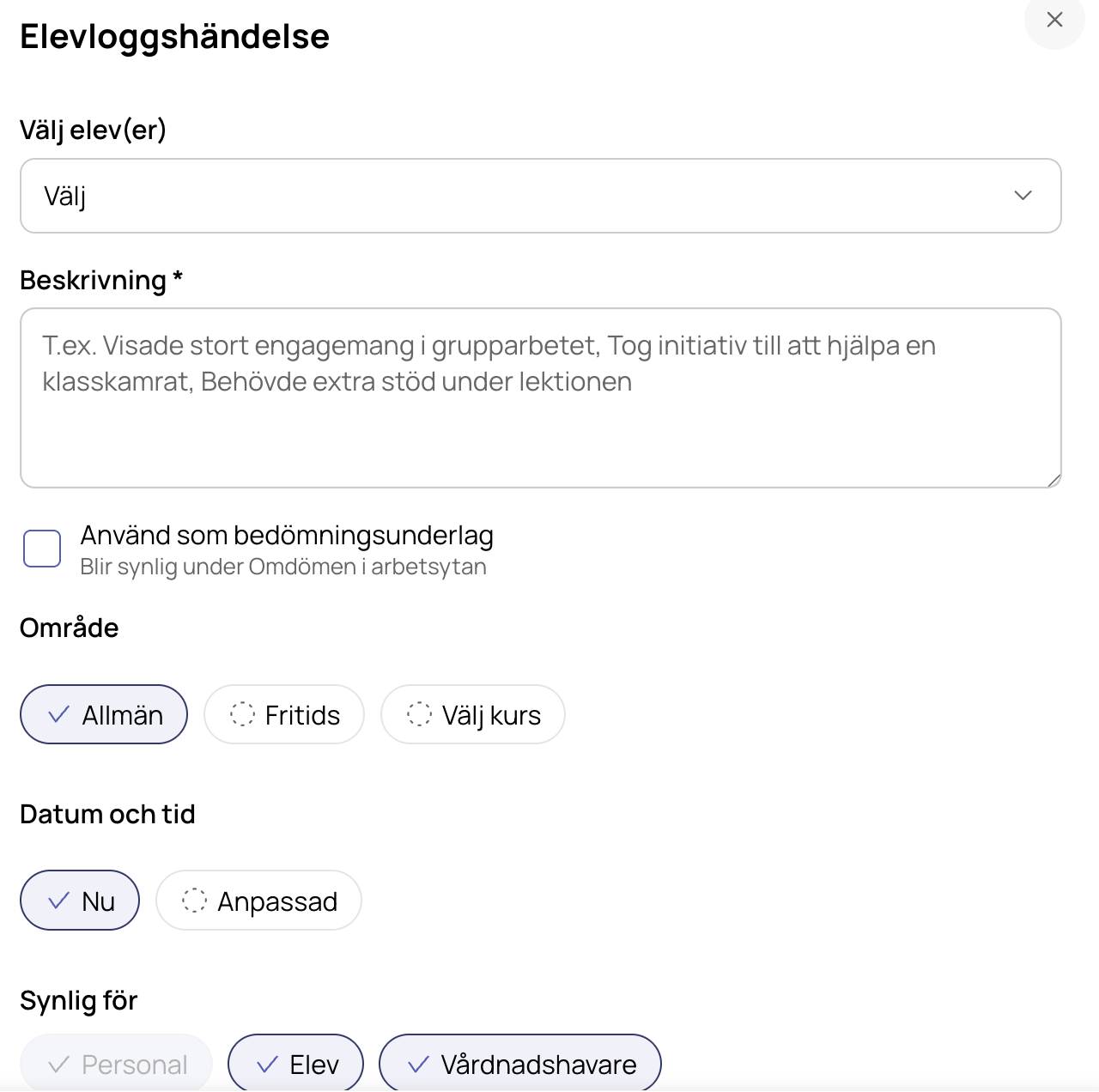1099x1092 pixels.
Task: Click the 'Använd som bedömningsunderlag' label text
Action: [x=287, y=536]
